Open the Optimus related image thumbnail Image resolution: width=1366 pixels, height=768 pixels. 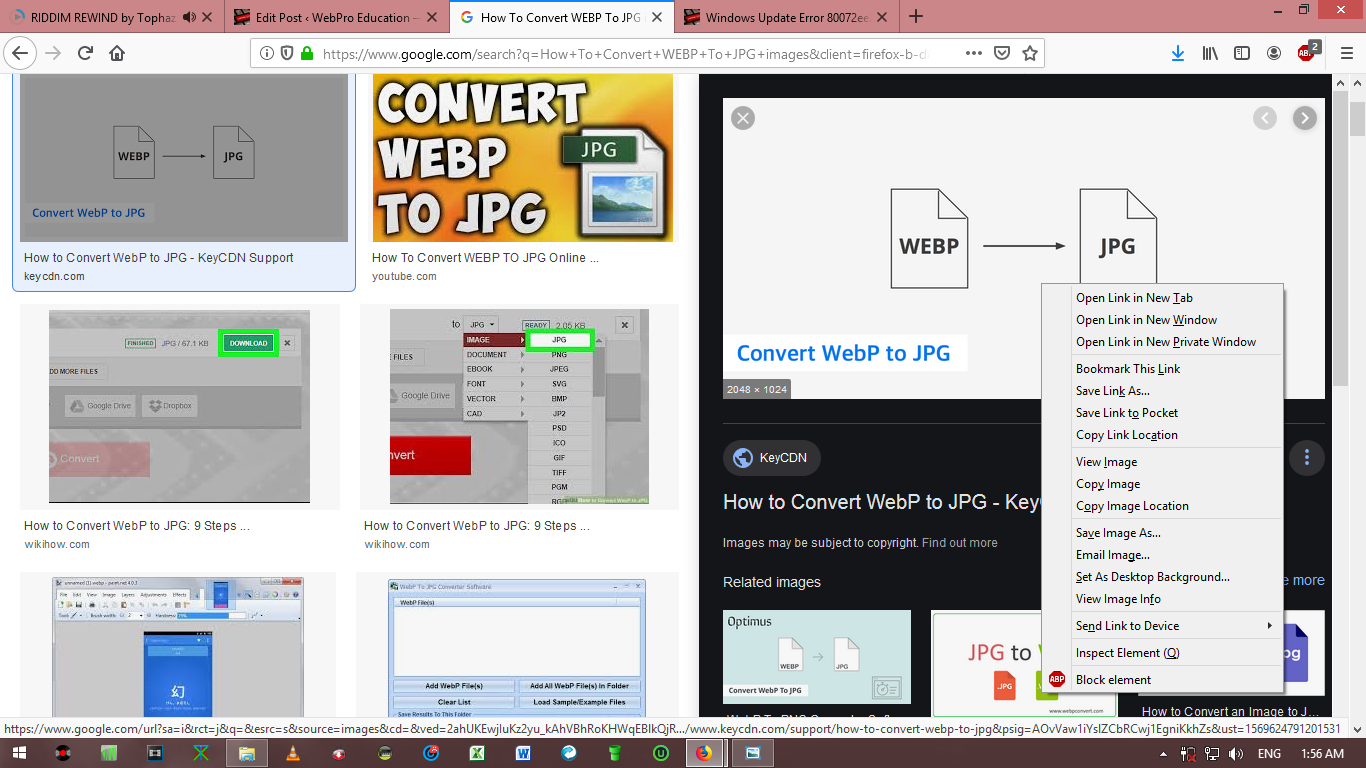pos(817,657)
